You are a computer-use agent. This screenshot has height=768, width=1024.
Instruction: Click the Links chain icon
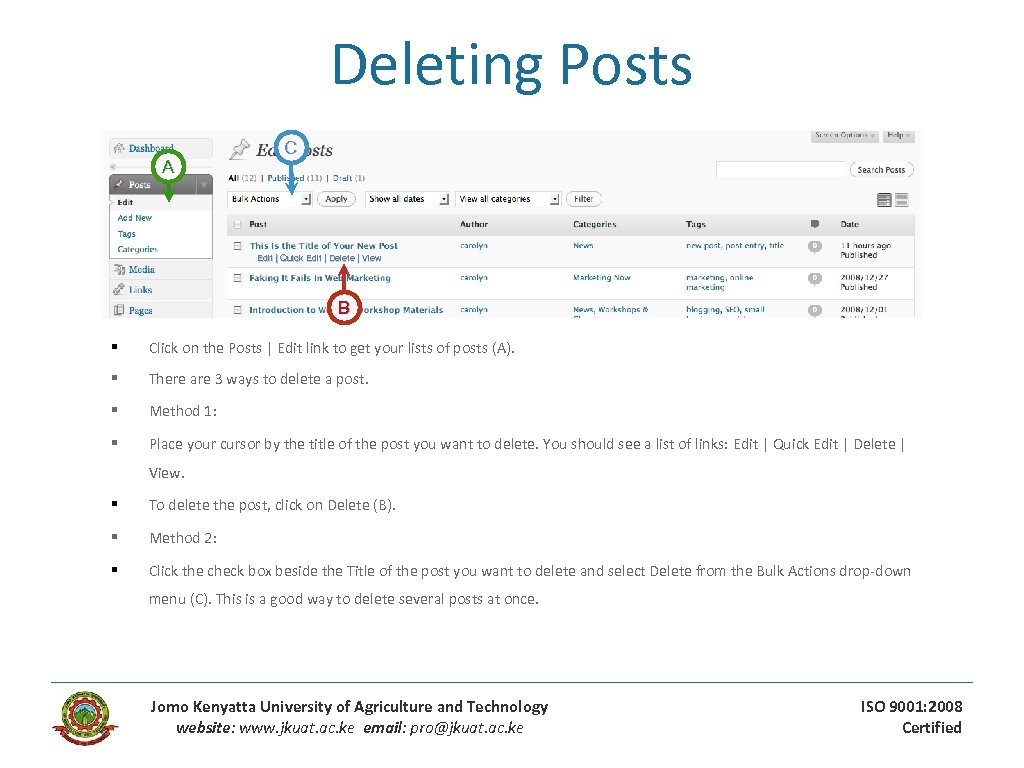(118, 290)
